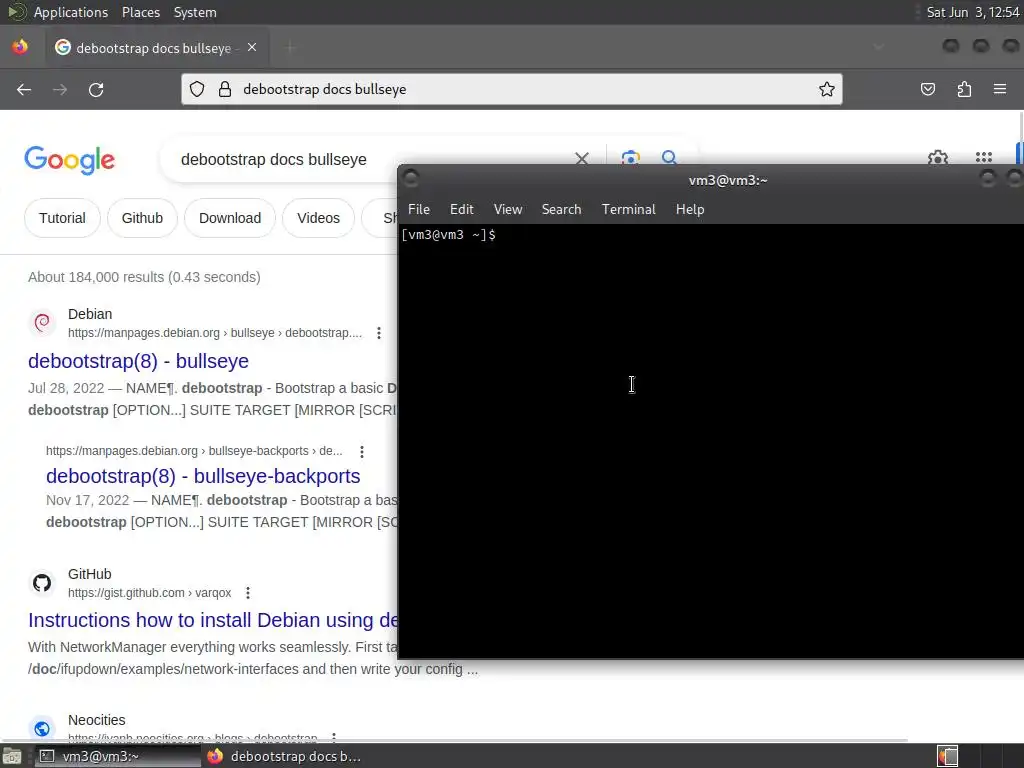Reload the page in Firefox
The image size is (1024, 768).
[x=96, y=89]
